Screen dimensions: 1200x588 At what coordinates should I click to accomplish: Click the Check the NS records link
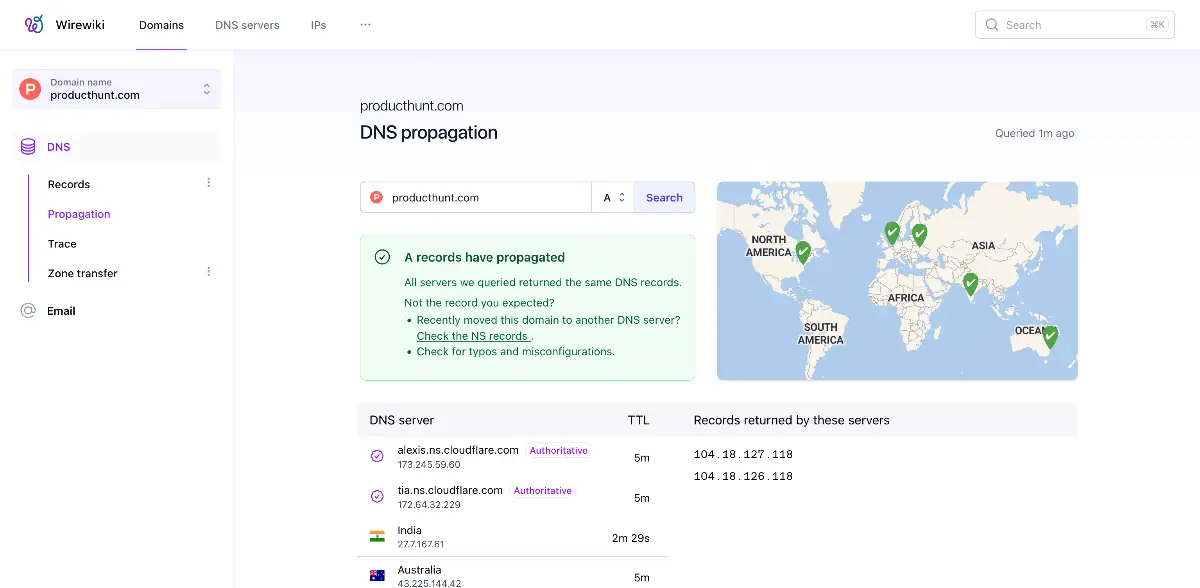(x=473, y=336)
